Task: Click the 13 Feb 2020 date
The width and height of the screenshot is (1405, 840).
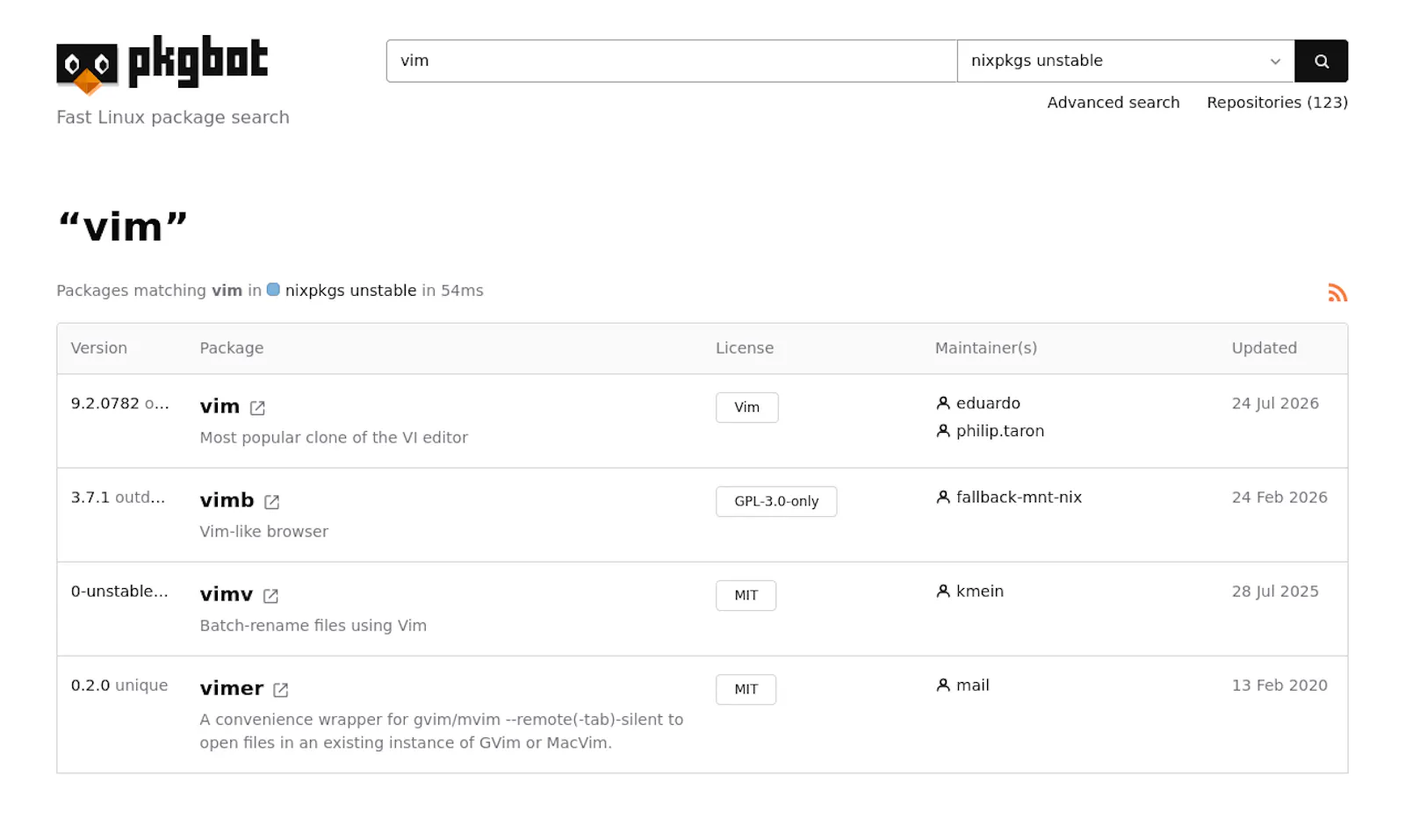Action: [1279, 685]
